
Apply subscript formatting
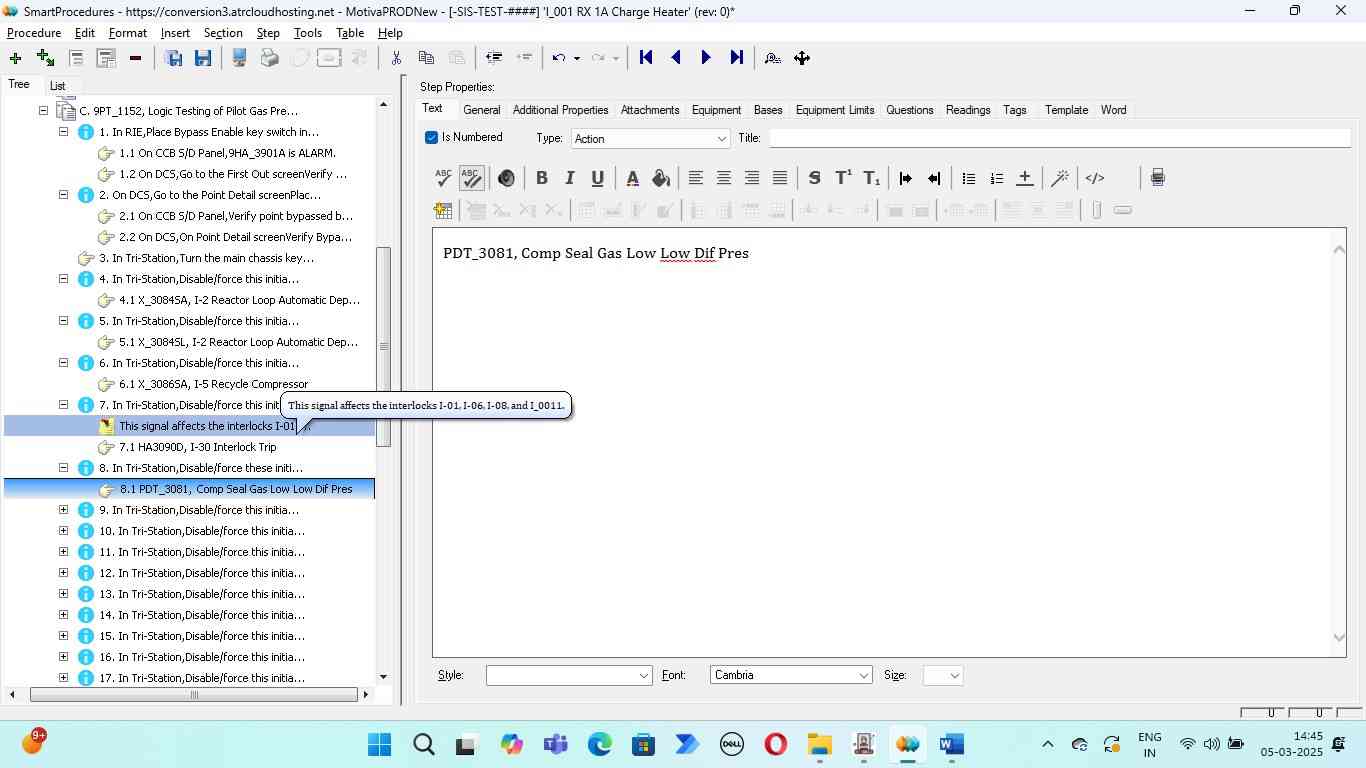(x=872, y=178)
